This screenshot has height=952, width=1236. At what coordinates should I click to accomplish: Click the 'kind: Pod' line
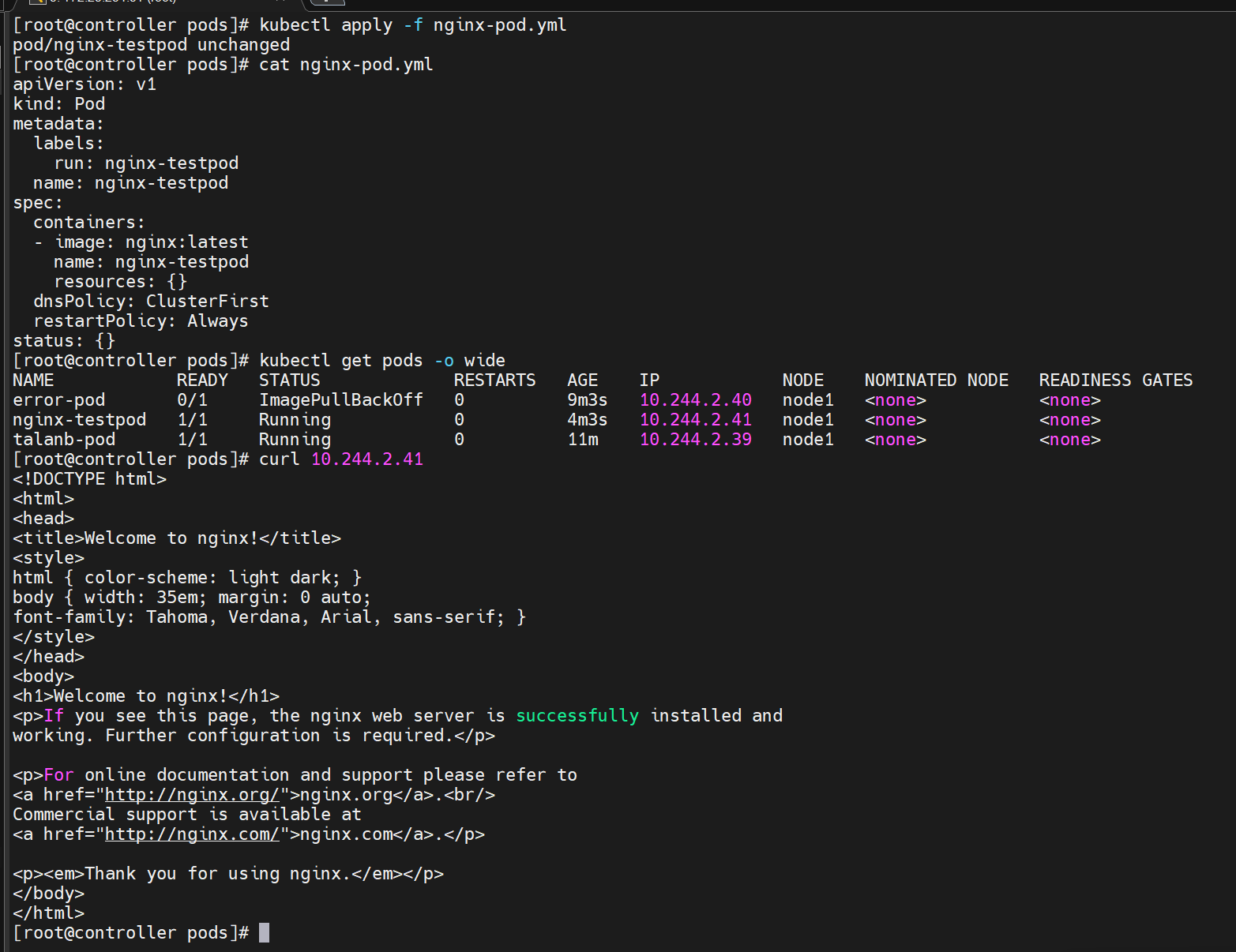click(59, 104)
